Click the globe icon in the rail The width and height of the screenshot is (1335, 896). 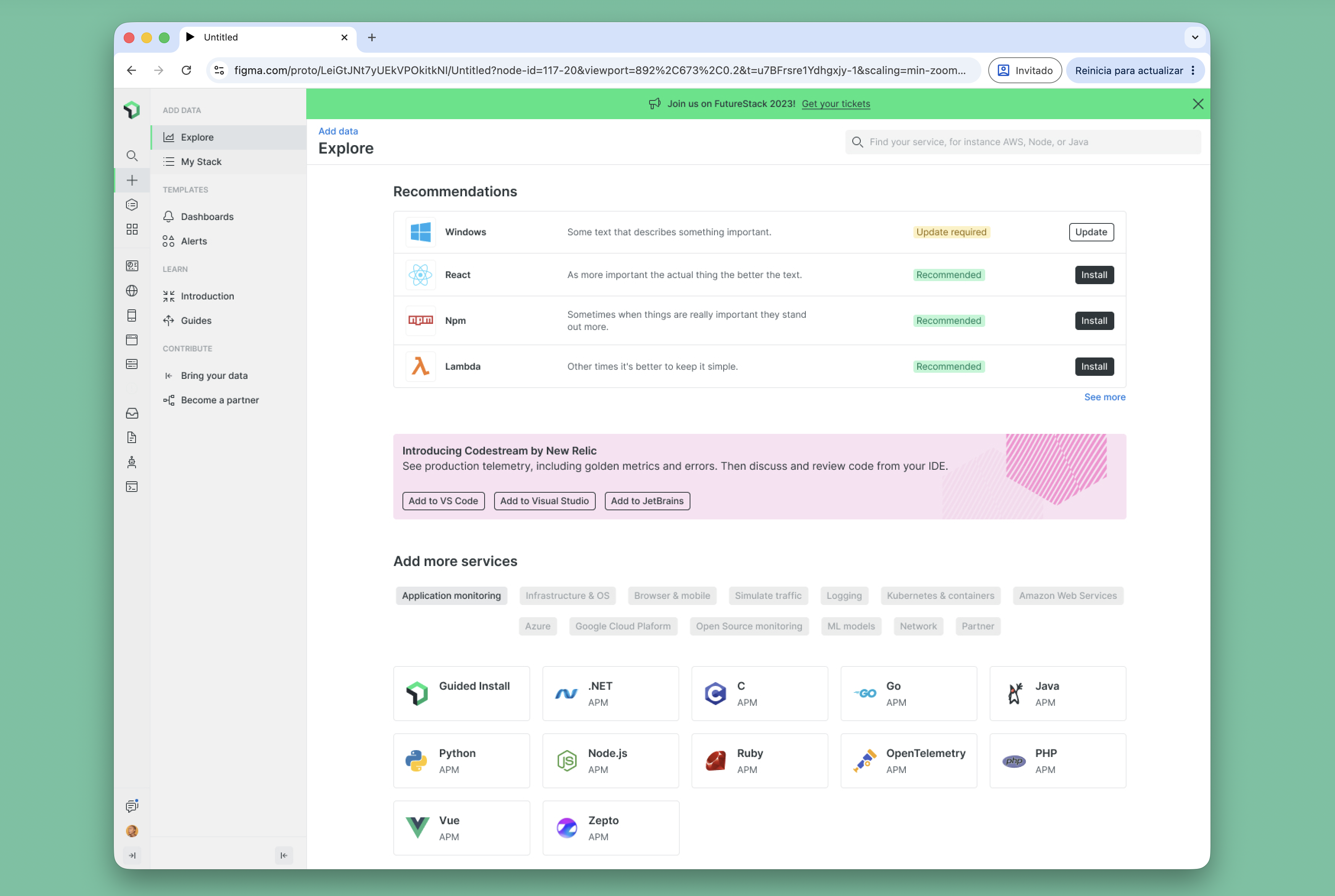tap(131, 290)
